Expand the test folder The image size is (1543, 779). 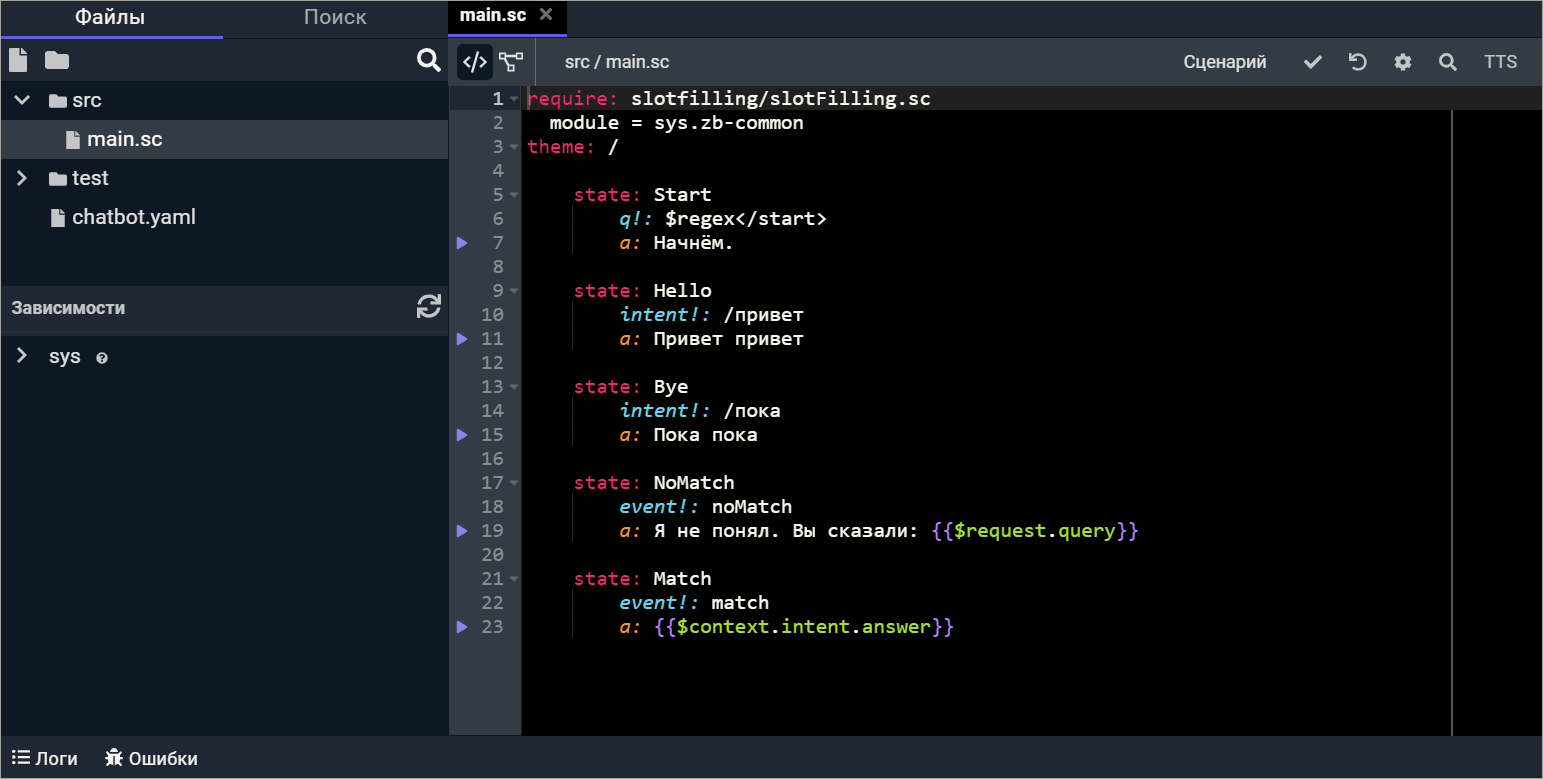click(21, 178)
